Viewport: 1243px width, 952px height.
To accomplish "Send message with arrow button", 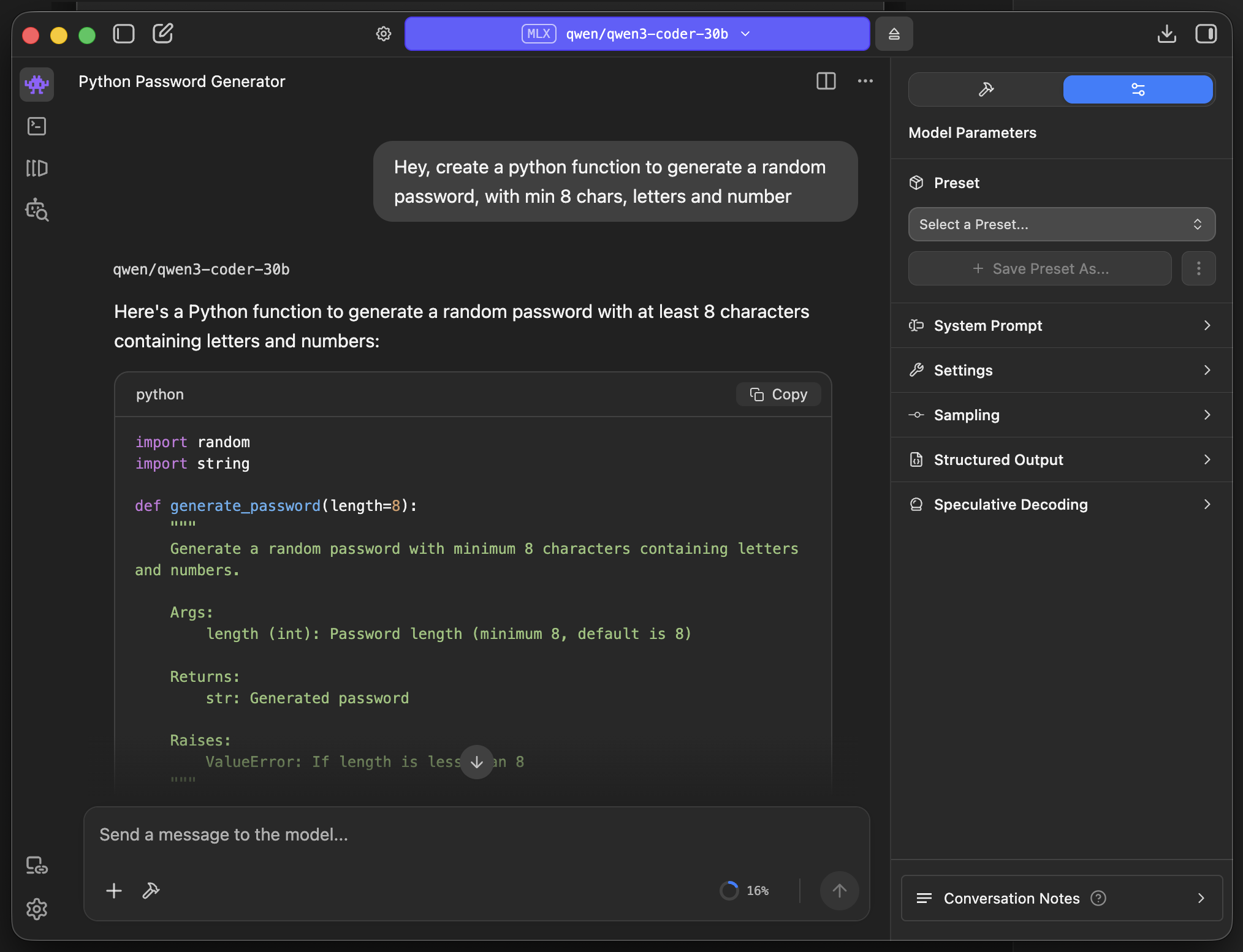I will (840, 891).
